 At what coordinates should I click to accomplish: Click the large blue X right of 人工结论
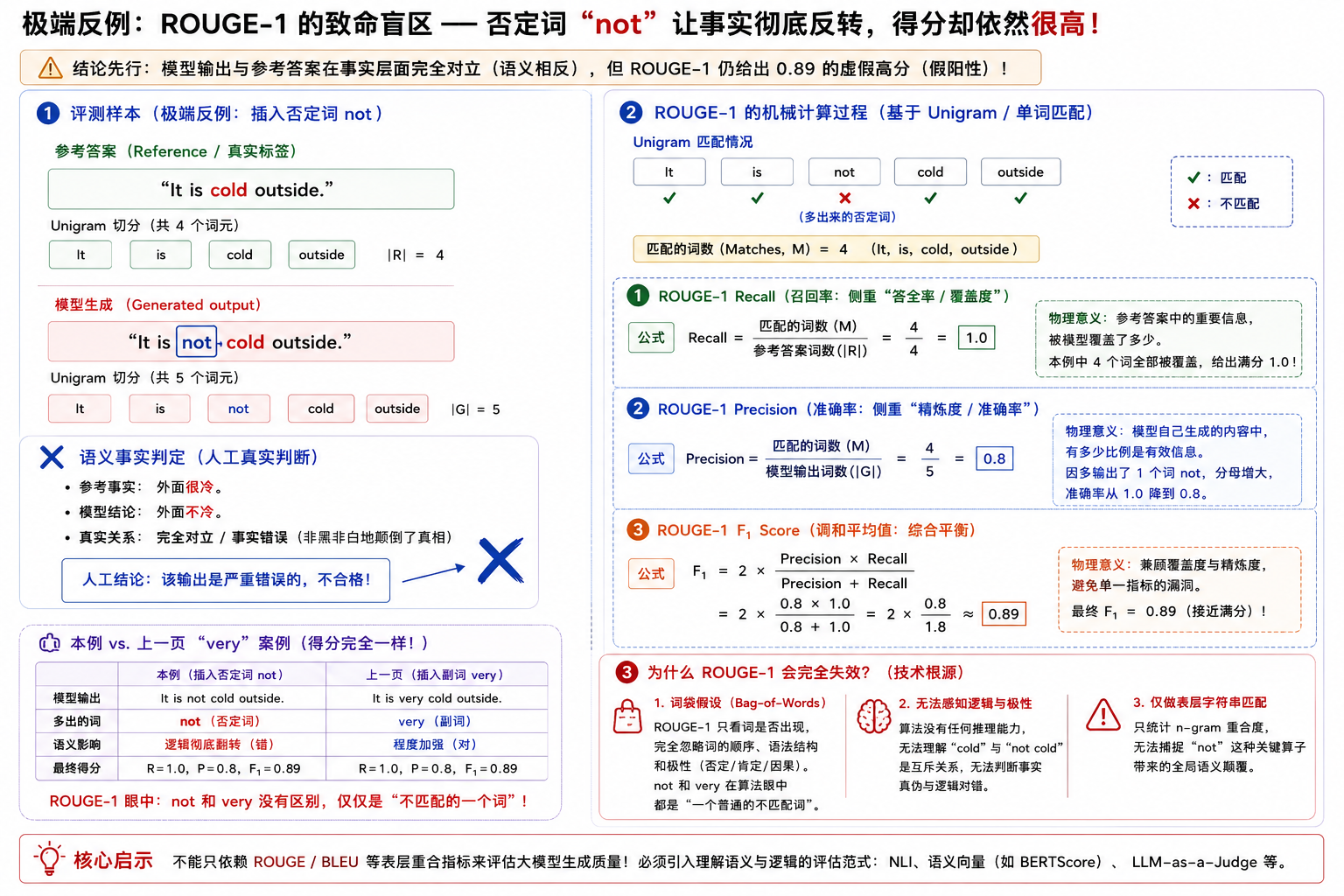tap(500, 561)
